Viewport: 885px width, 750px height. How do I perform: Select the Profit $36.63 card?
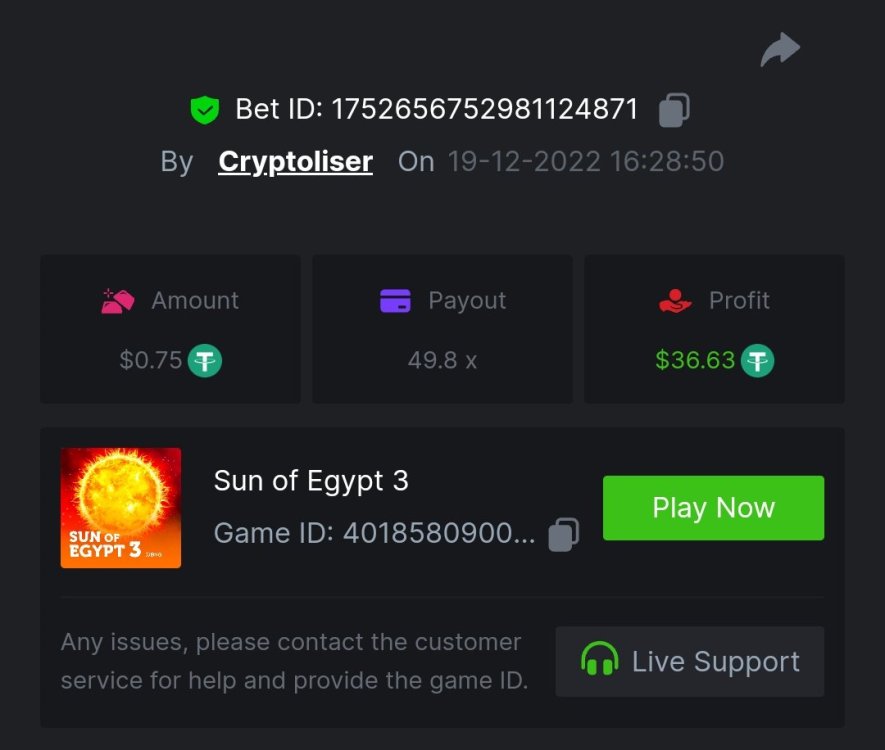[x=714, y=328]
